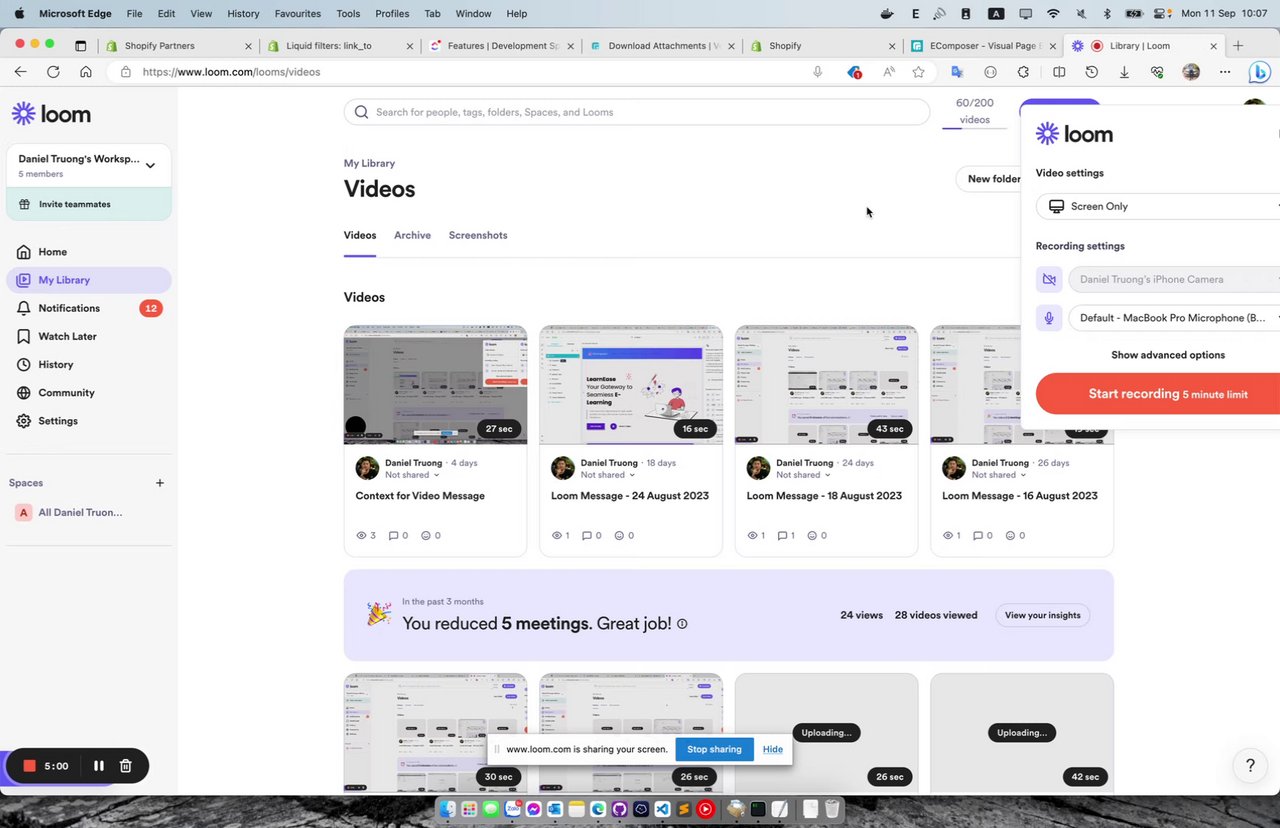Open Edge browsing history clock icon

pos(1091,72)
